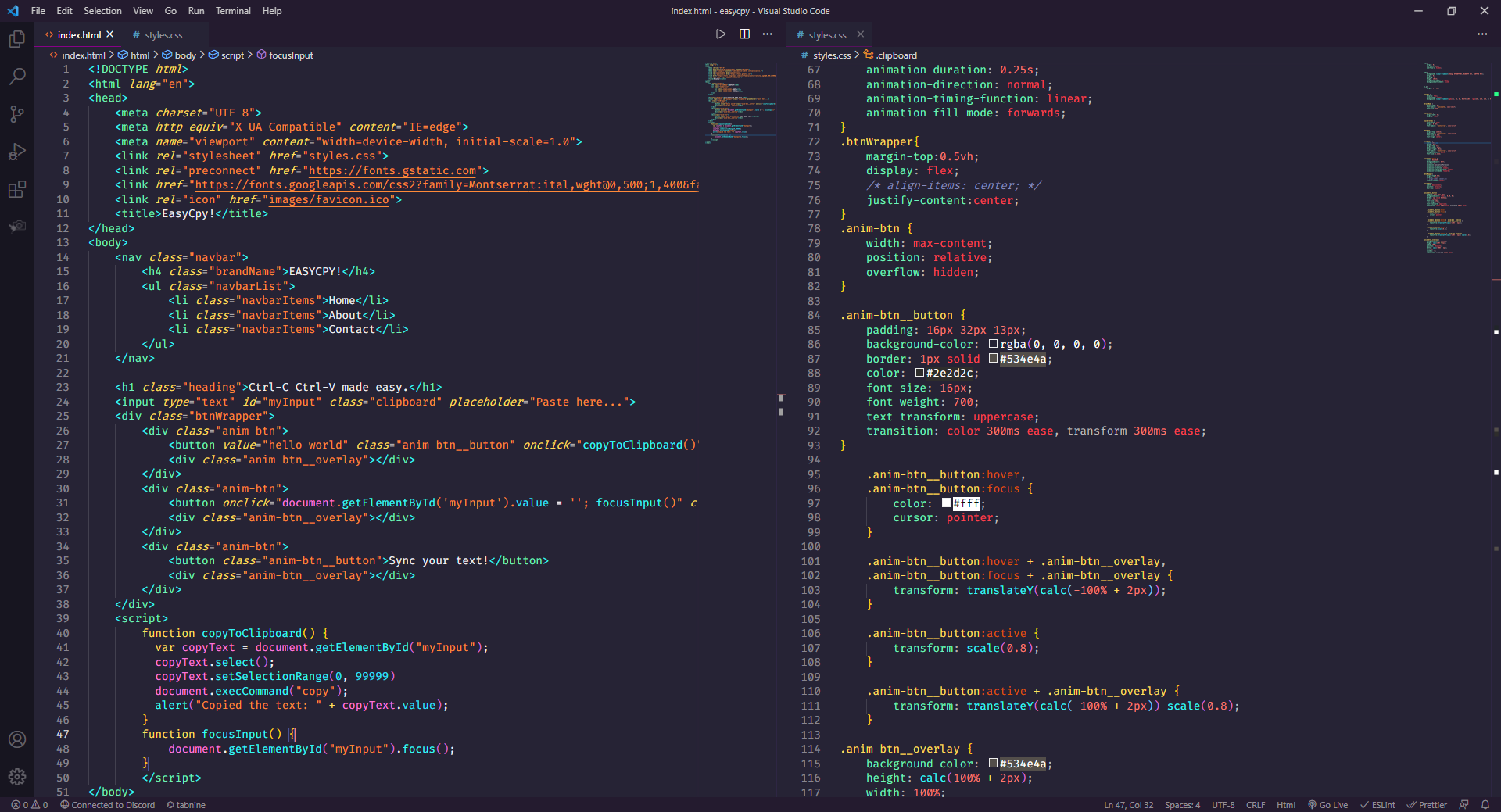The width and height of the screenshot is (1501, 812).
Task: Click the #534e4a swatch under .anim-btn__overlay
Action: tap(993, 764)
